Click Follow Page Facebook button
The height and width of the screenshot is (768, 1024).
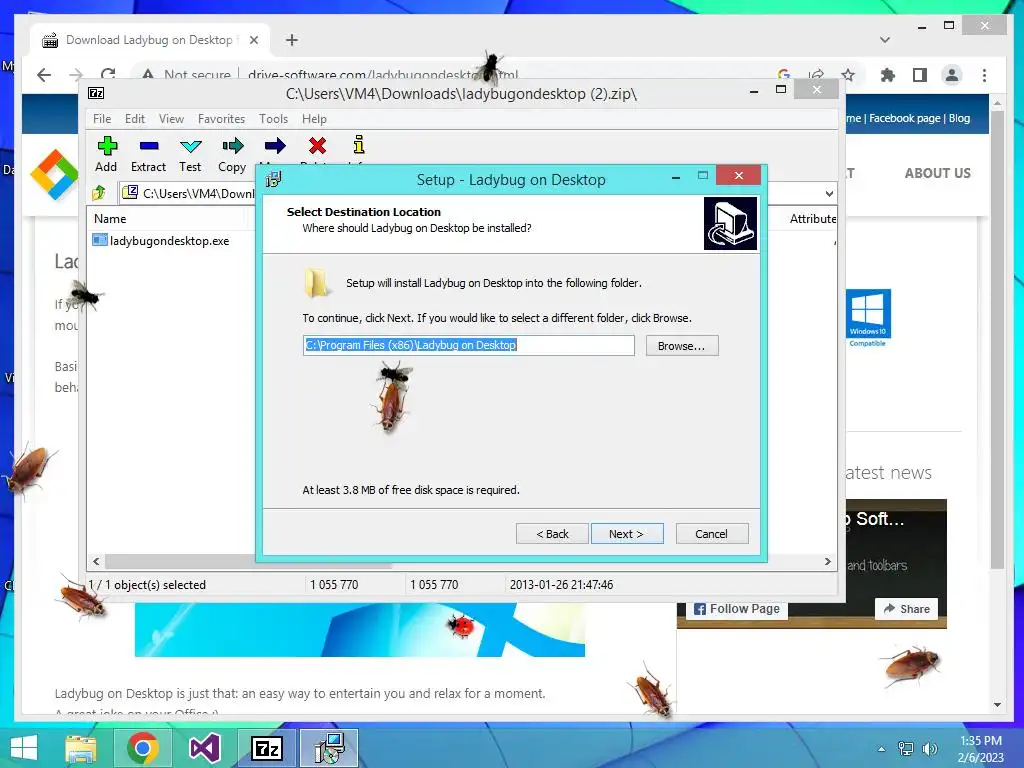click(737, 609)
